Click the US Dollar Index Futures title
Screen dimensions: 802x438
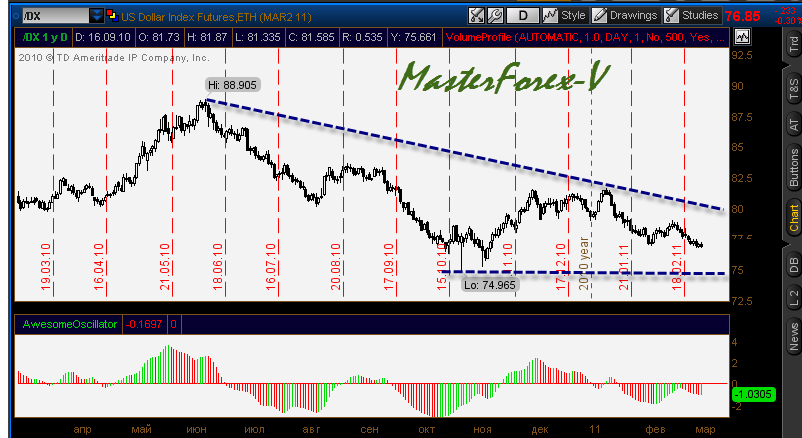[x=216, y=17]
